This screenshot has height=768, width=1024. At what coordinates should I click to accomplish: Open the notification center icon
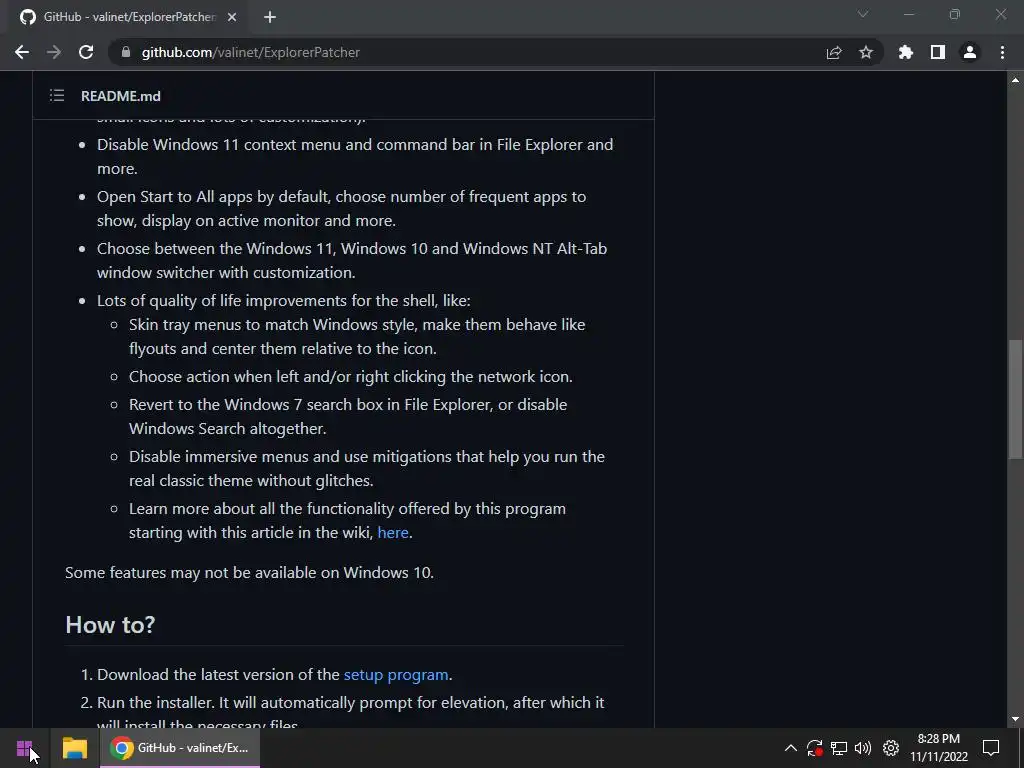point(991,748)
